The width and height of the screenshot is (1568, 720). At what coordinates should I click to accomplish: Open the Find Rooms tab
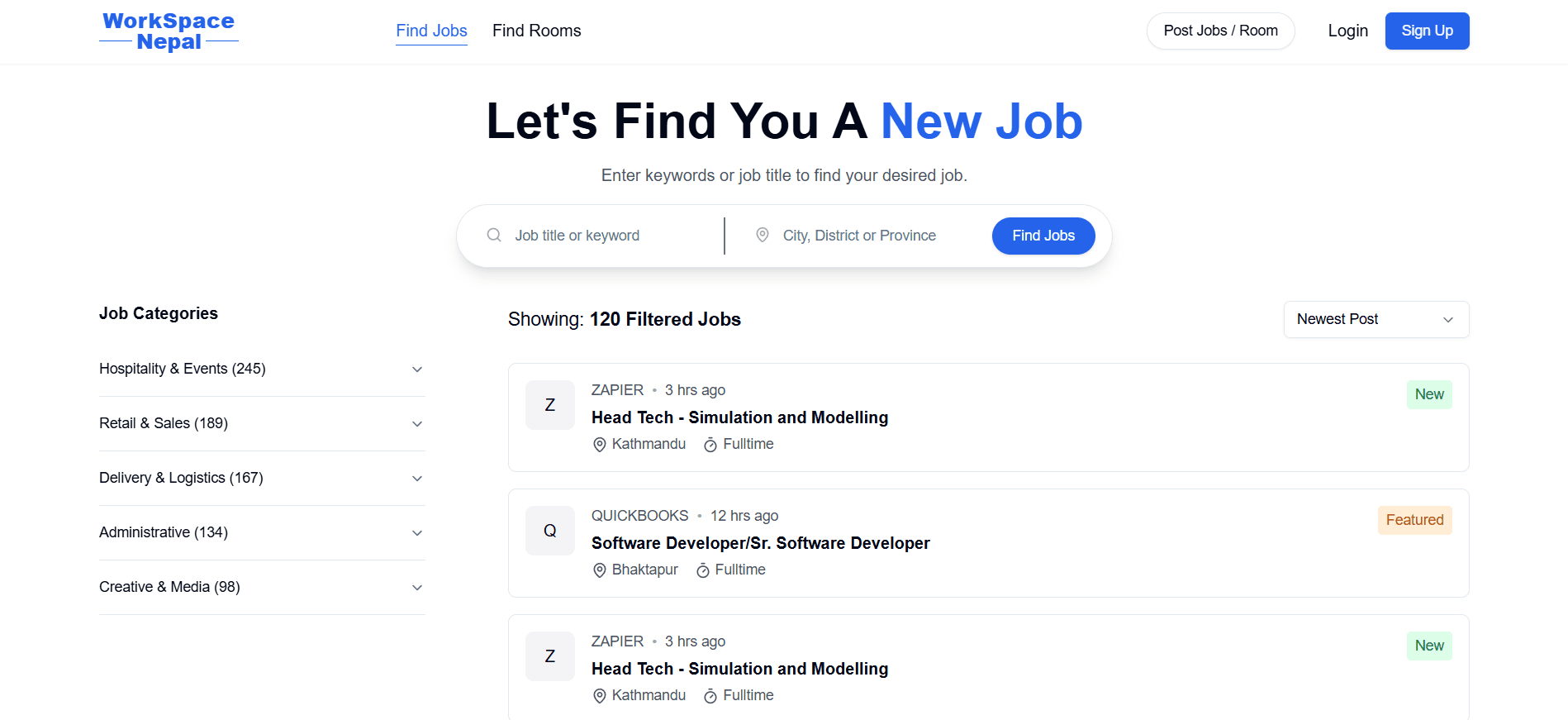pyautogui.click(x=536, y=31)
